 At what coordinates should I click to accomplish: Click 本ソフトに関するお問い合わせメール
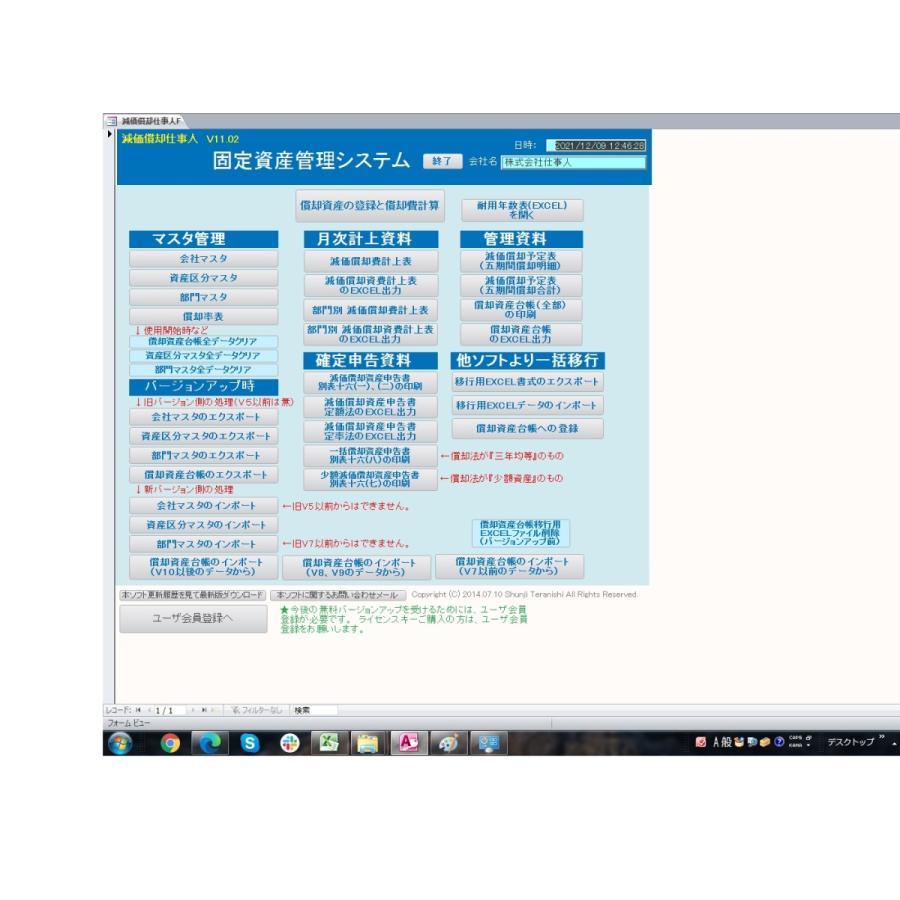point(338,595)
